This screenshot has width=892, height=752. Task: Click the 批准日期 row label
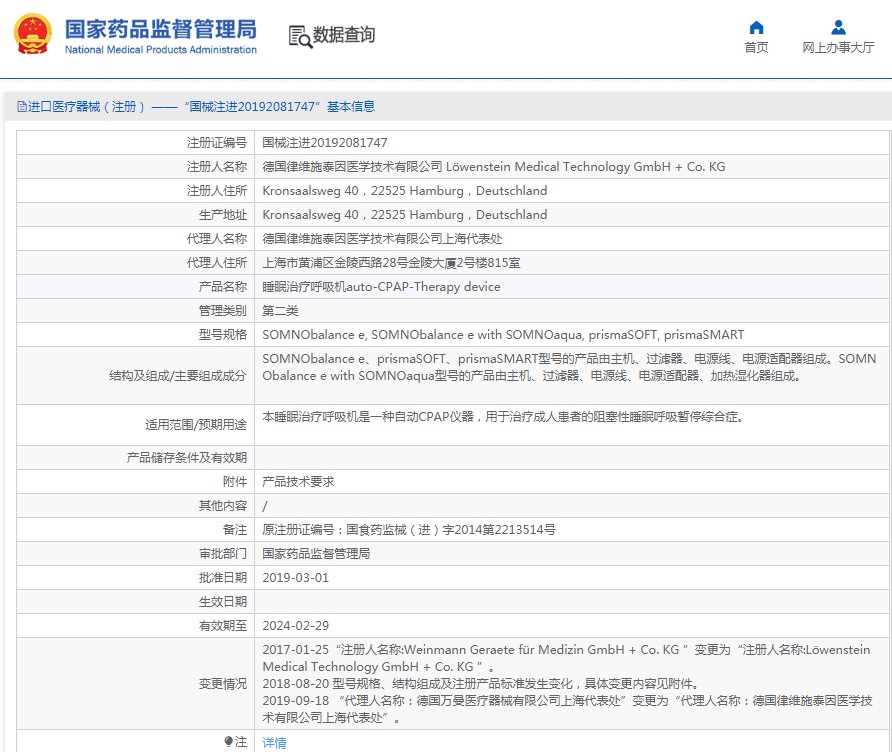[223, 577]
